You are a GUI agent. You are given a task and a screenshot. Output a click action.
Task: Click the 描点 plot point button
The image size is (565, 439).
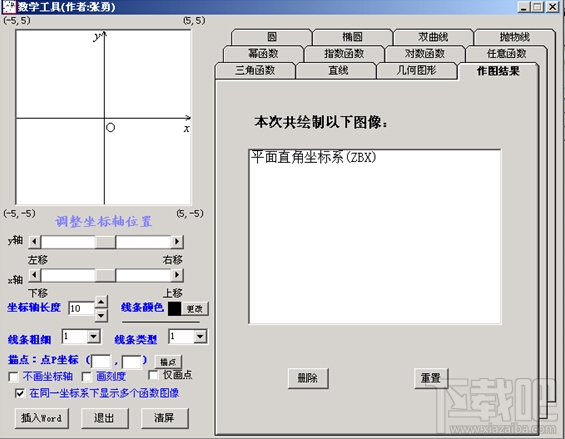(x=168, y=362)
